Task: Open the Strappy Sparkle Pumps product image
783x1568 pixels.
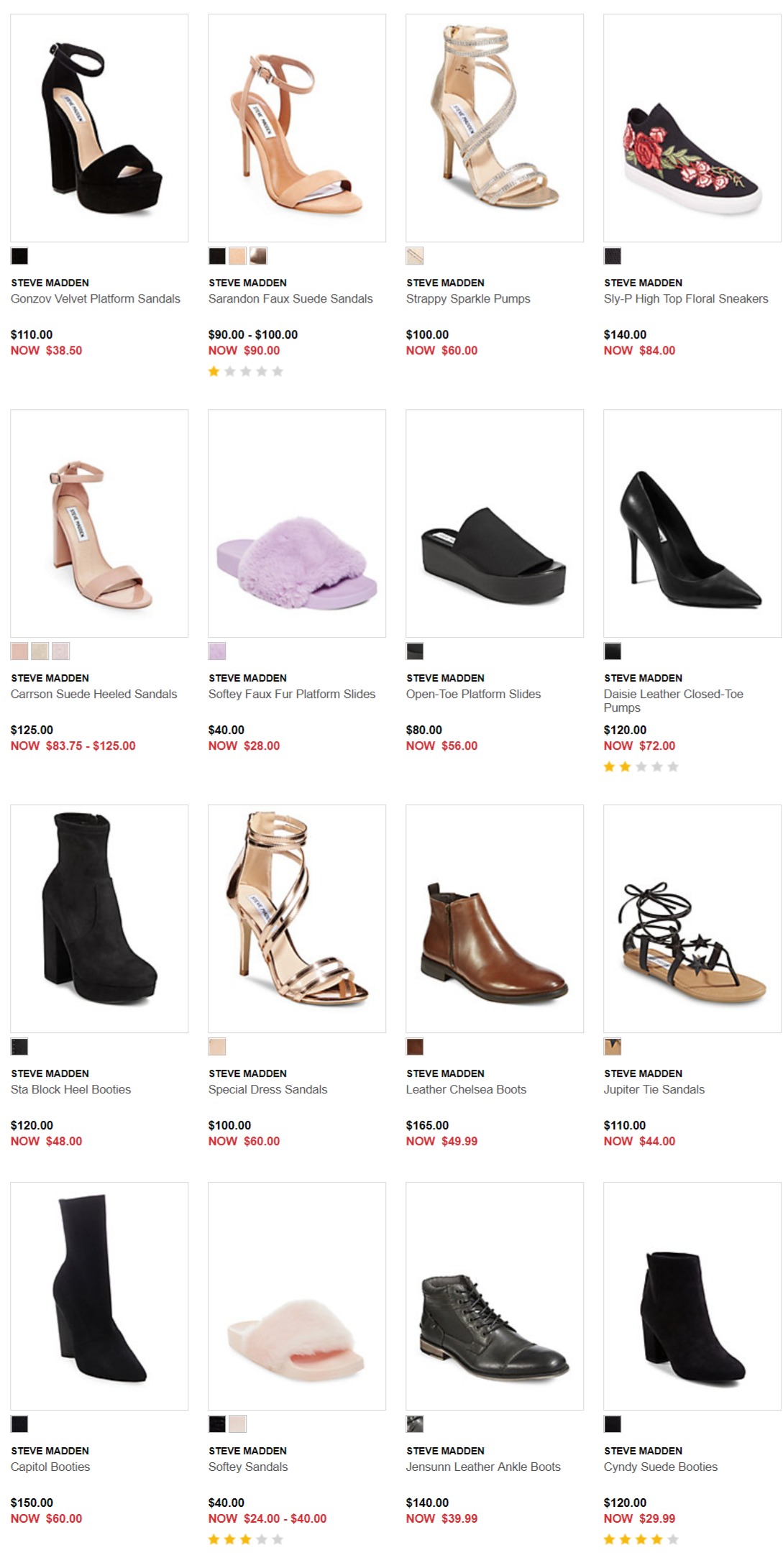Action: pos(495,128)
